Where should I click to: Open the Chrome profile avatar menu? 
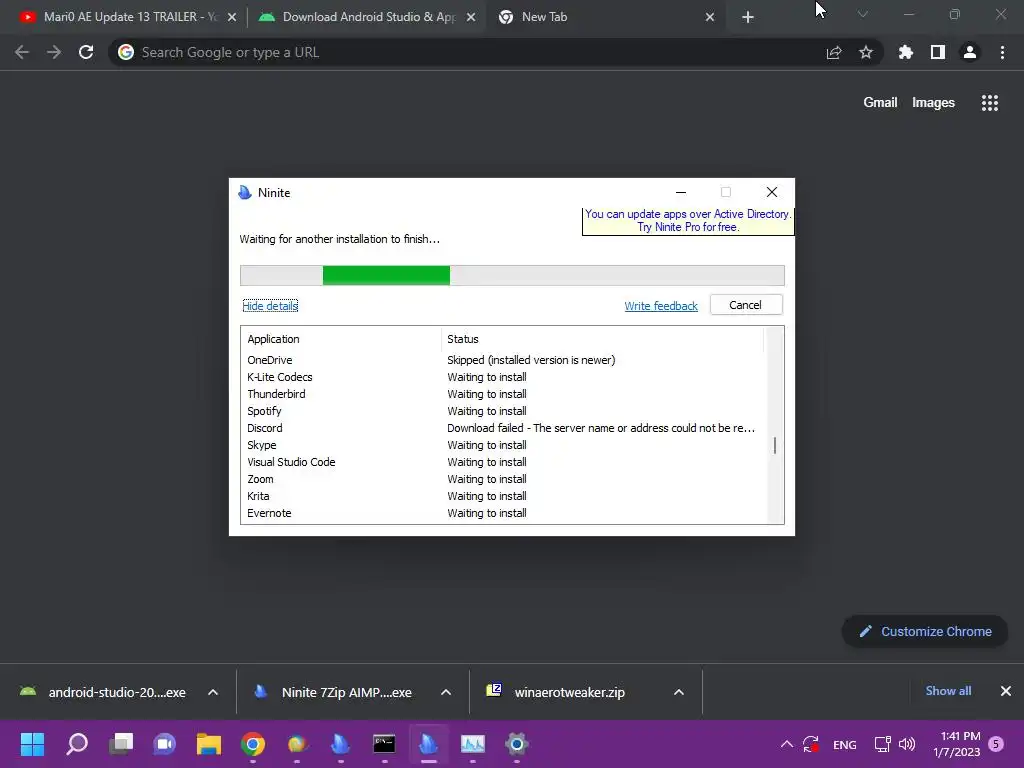[970, 52]
